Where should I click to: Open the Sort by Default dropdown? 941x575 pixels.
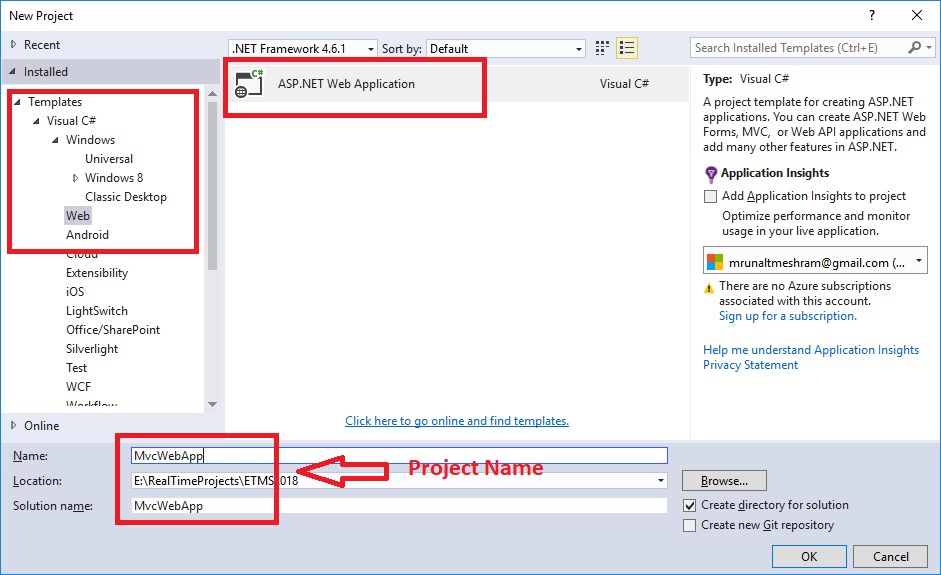pos(506,49)
